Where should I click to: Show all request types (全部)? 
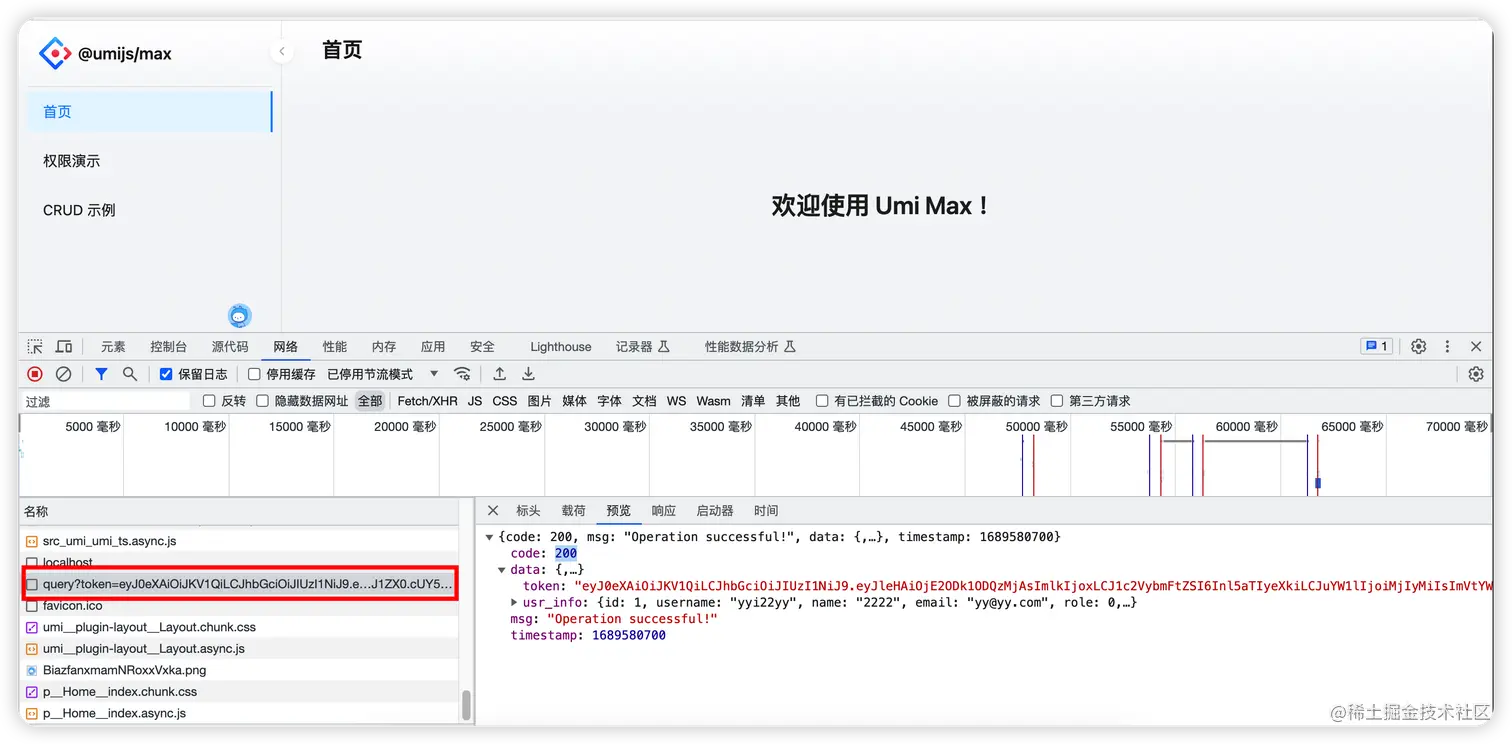pyautogui.click(x=370, y=401)
